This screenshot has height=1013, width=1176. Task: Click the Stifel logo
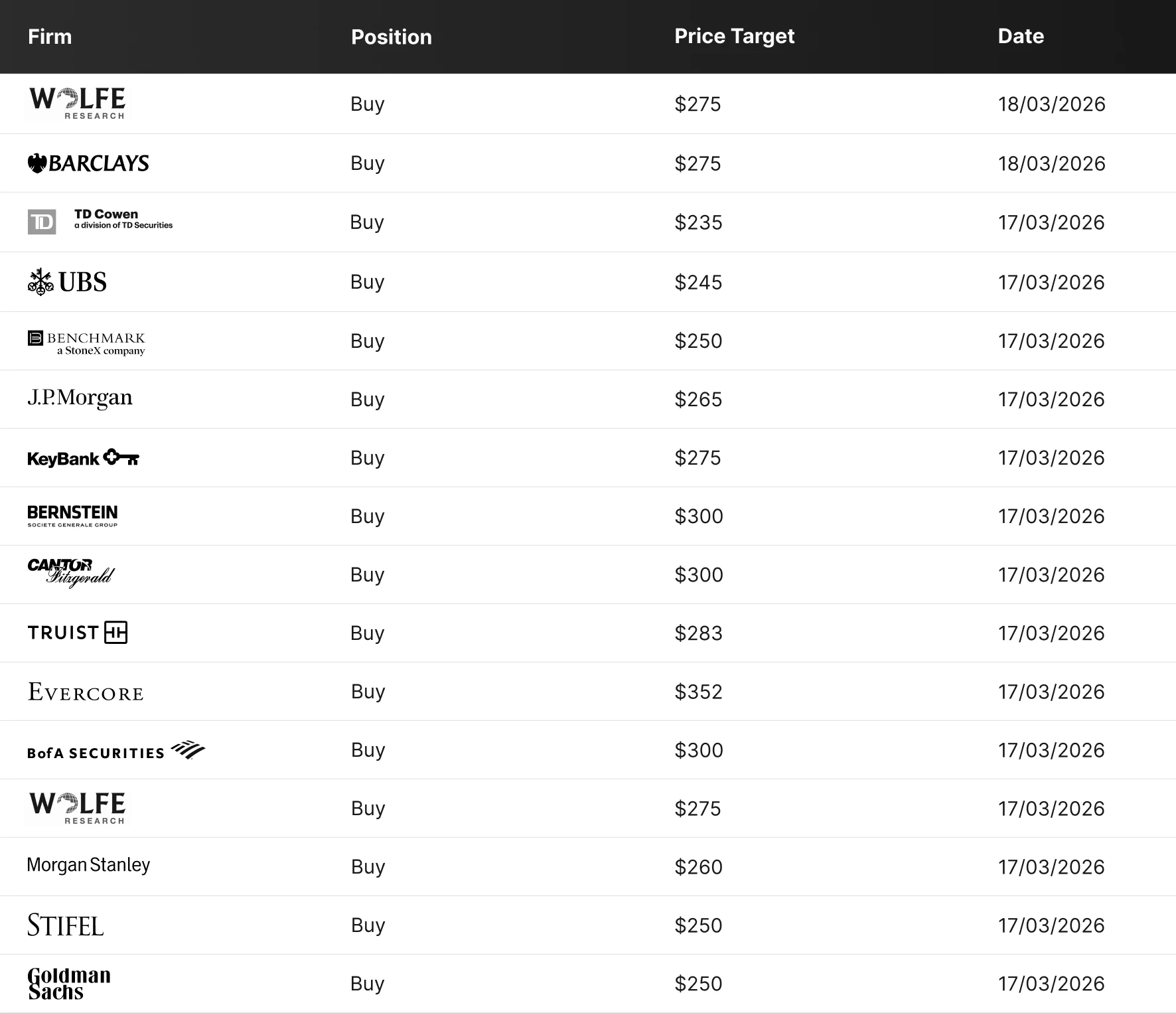coord(65,925)
